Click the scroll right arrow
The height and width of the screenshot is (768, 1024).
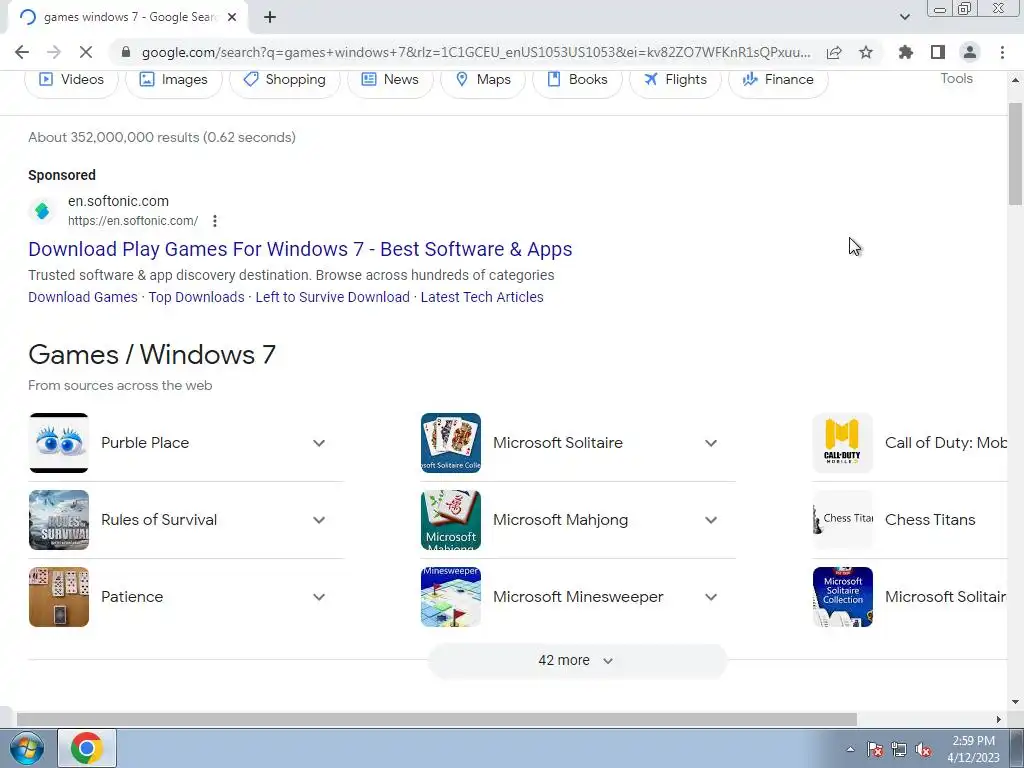998,719
